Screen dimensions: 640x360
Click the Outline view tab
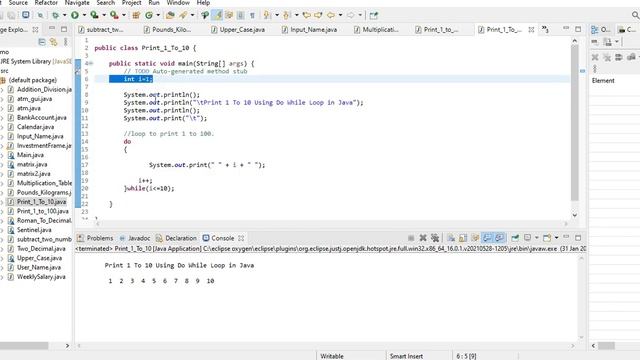(x=601, y=29)
